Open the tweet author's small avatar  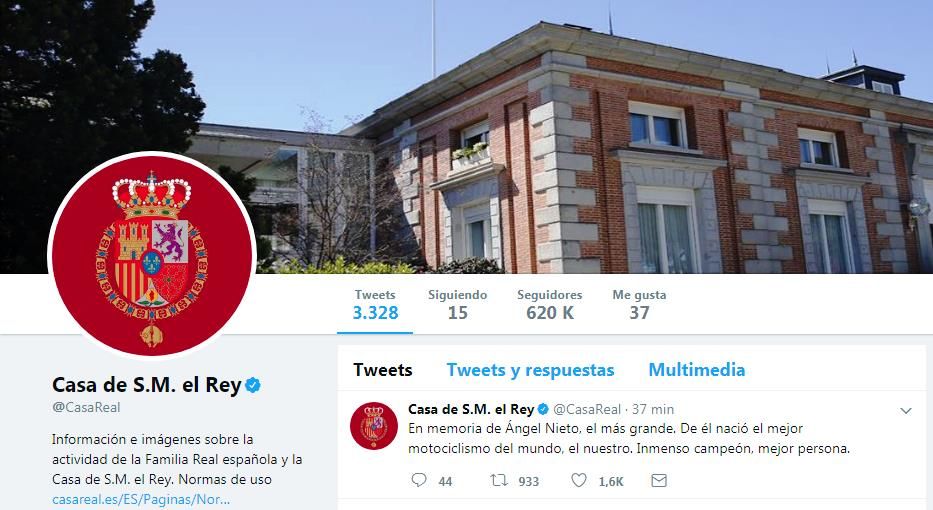374,425
